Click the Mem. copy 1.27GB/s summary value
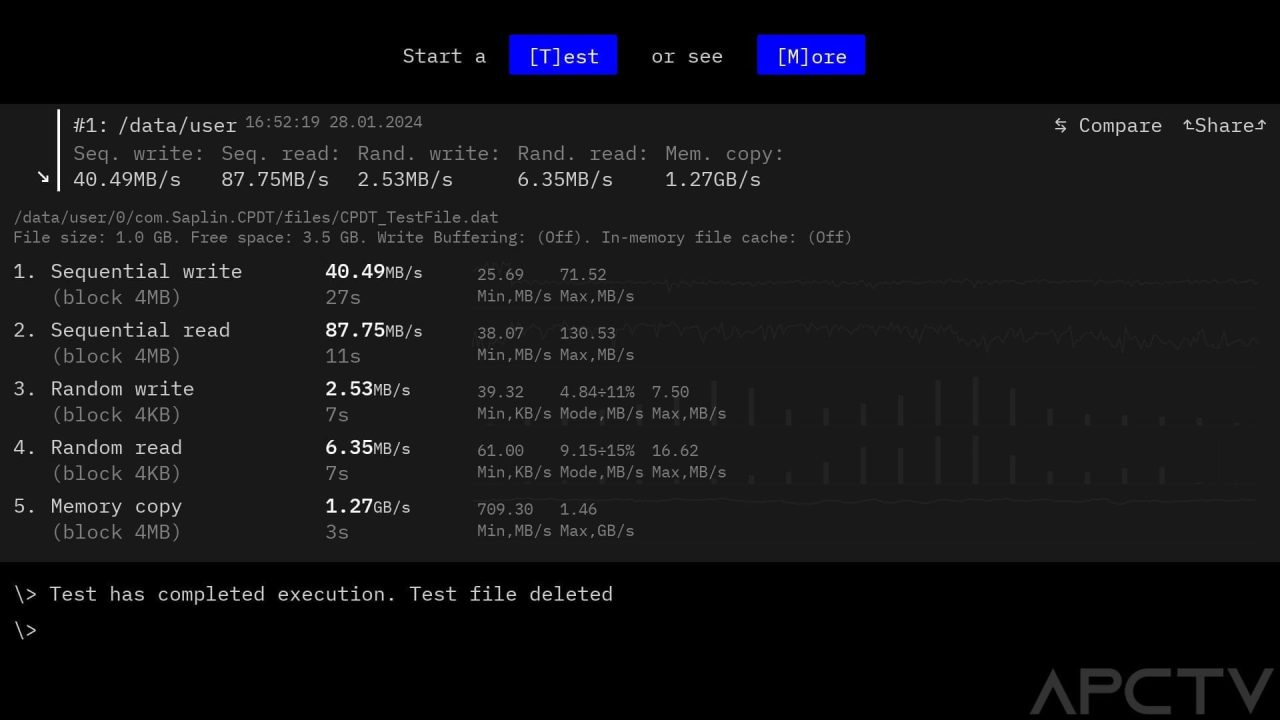Image resolution: width=1280 pixels, height=720 pixels. point(712,180)
